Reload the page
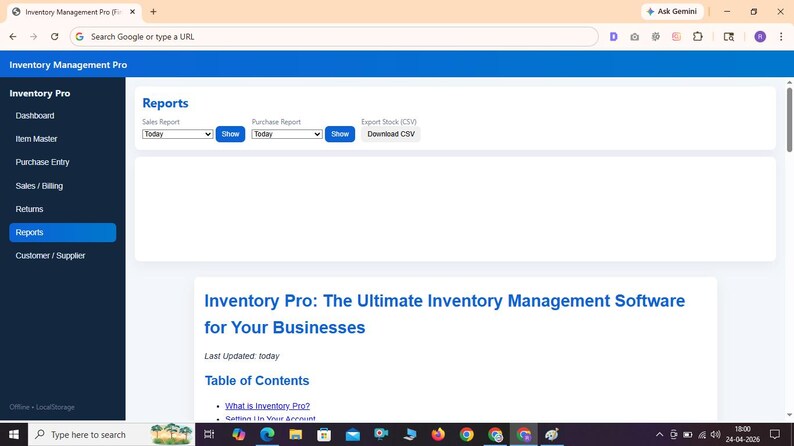Image resolution: width=794 pixels, height=446 pixels. 55,36
